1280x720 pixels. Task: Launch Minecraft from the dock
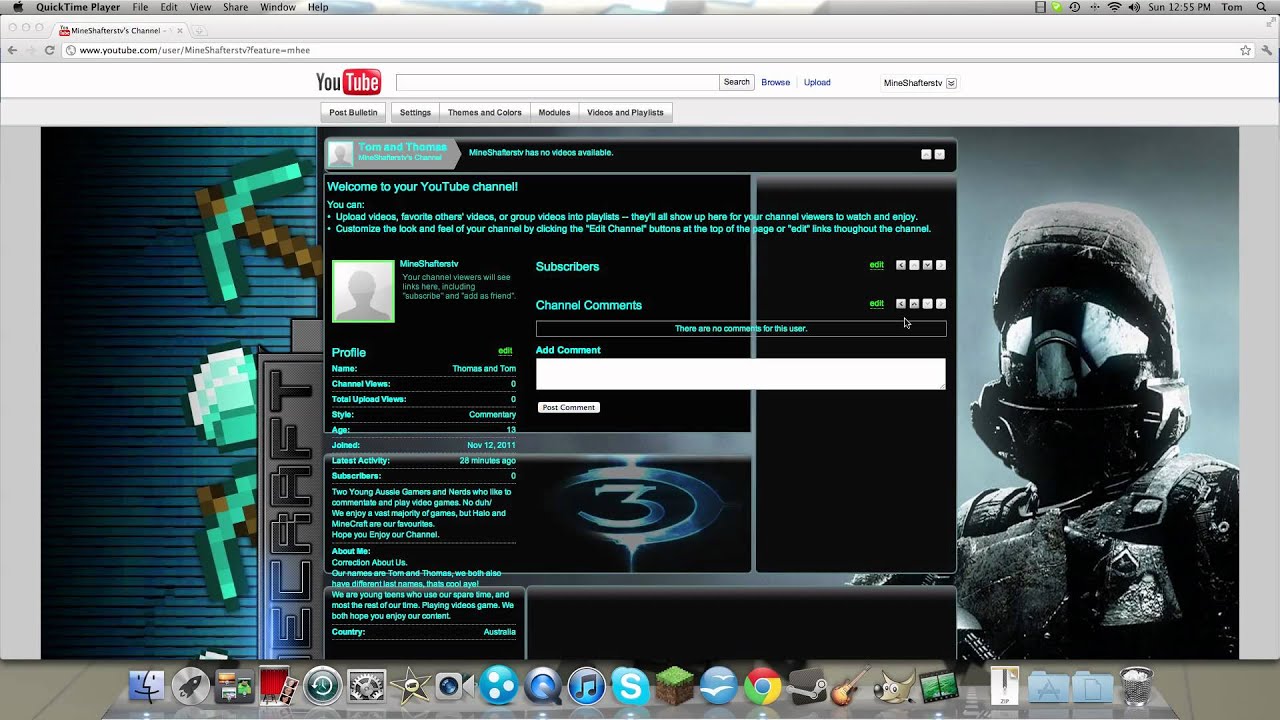tap(674, 686)
